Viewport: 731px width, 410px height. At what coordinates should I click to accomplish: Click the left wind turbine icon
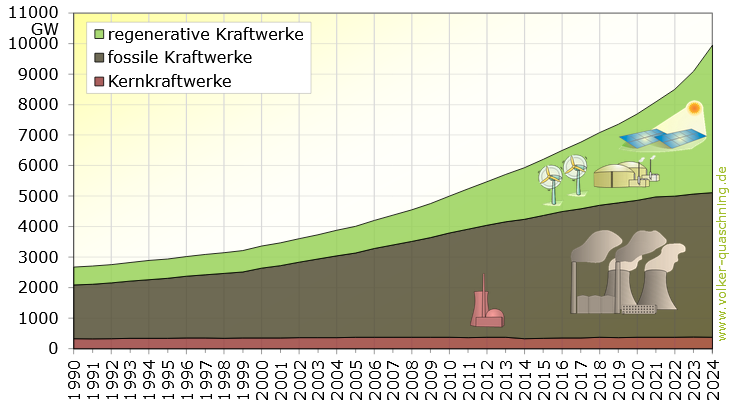click(x=550, y=178)
